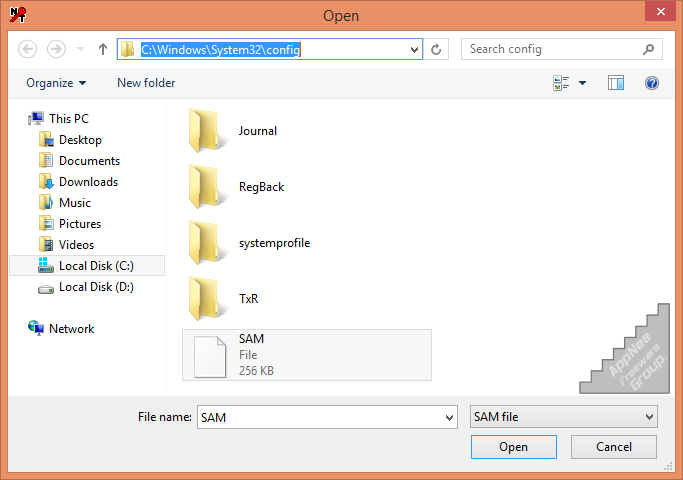Click the Music folder icon
The width and height of the screenshot is (683, 480).
tap(46, 202)
